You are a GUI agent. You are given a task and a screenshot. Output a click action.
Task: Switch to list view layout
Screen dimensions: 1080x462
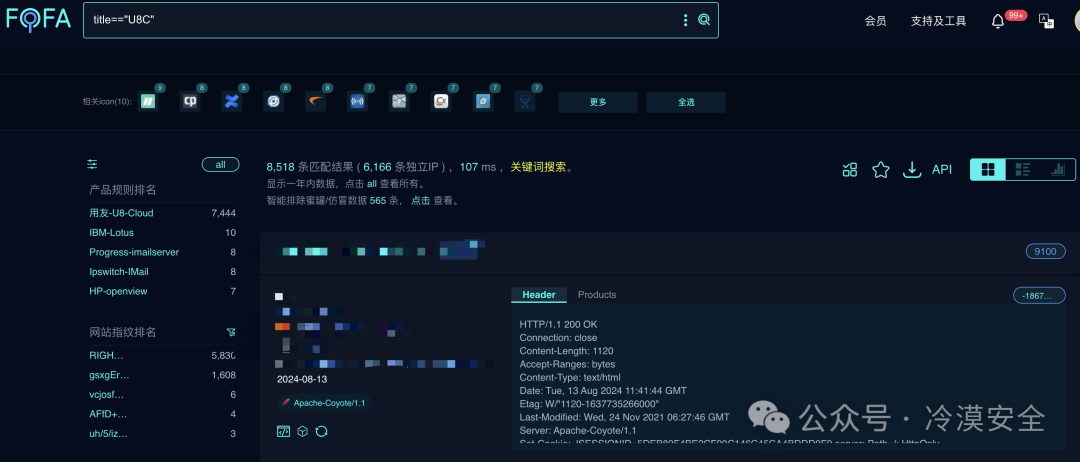tap(1023, 169)
